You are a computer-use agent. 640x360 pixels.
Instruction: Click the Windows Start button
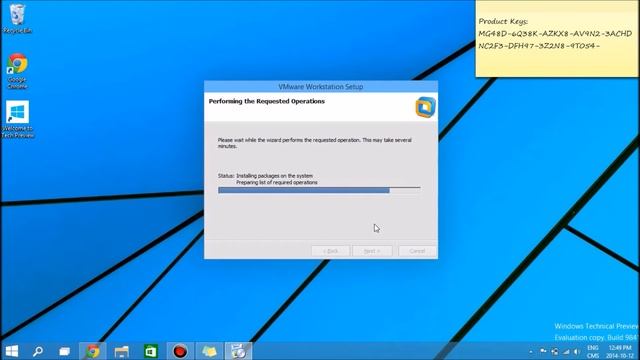(x=12, y=351)
